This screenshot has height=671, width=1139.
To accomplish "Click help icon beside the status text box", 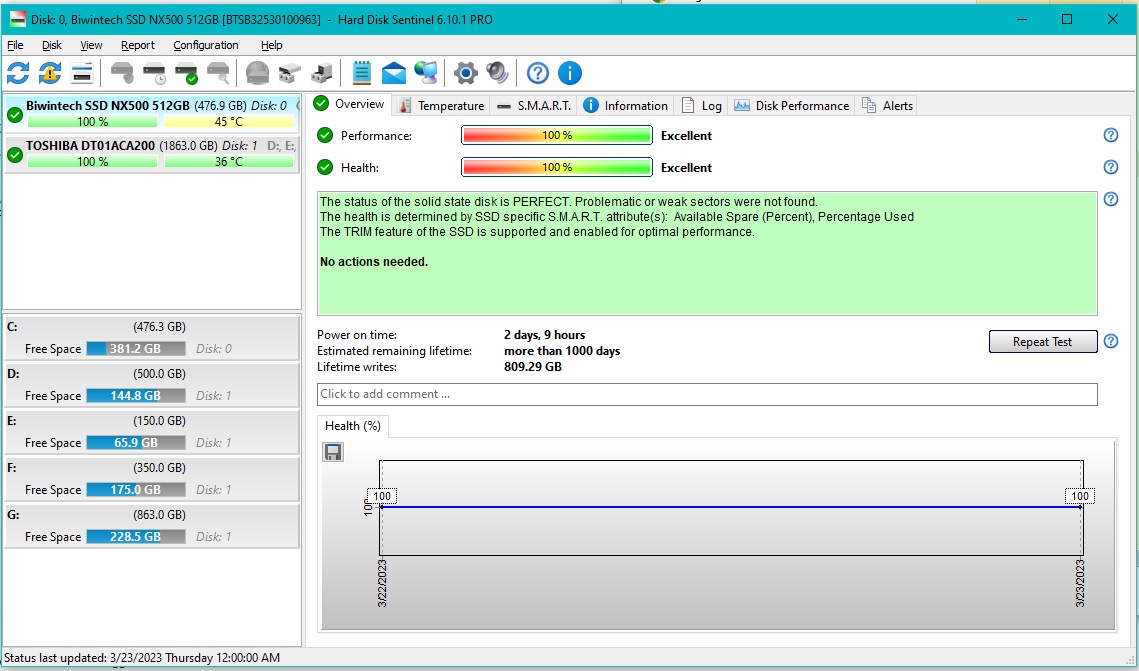I will [1111, 199].
